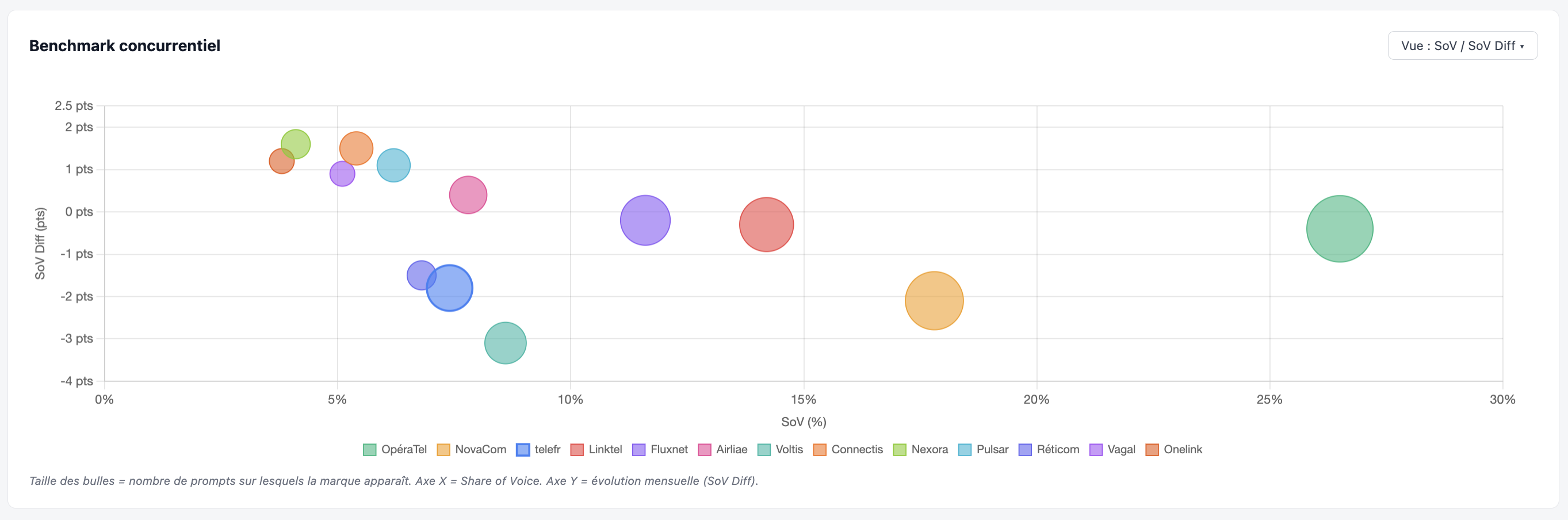
Task: Select the Fluxnet legend color swatch
Action: pyautogui.click(x=638, y=449)
